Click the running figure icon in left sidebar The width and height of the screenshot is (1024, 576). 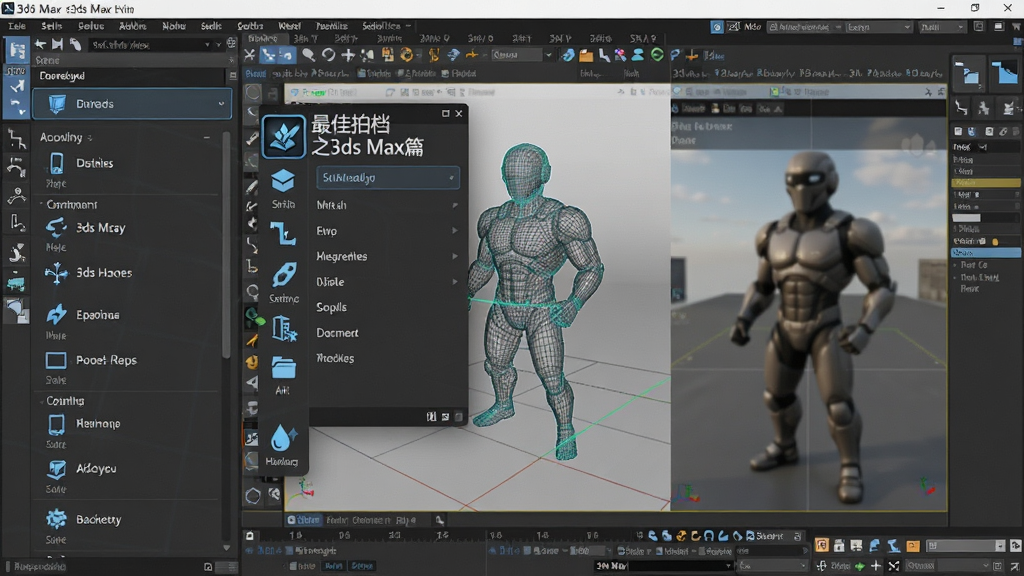[x=17, y=252]
